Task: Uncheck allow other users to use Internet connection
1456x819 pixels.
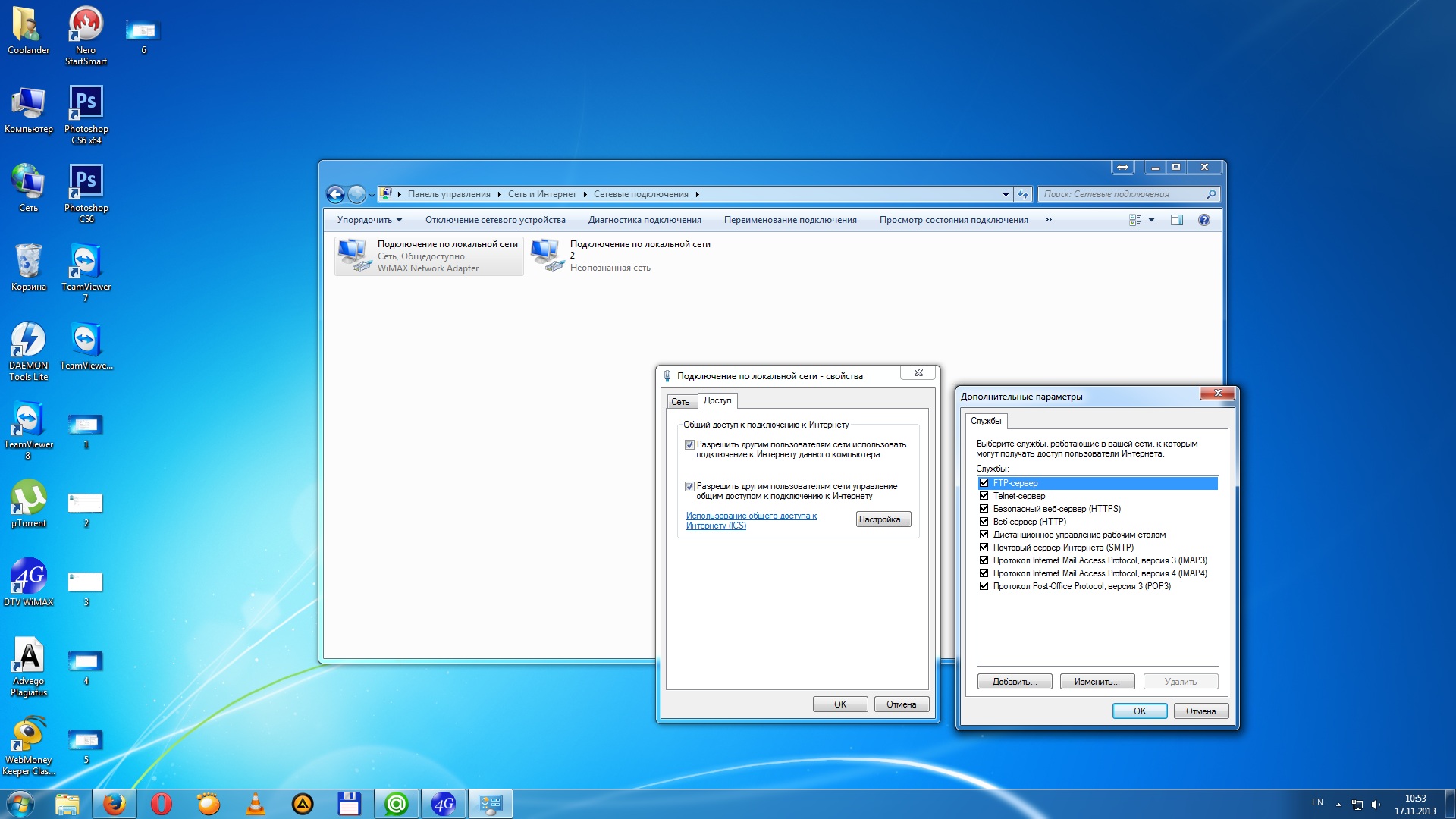Action: (x=689, y=445)
